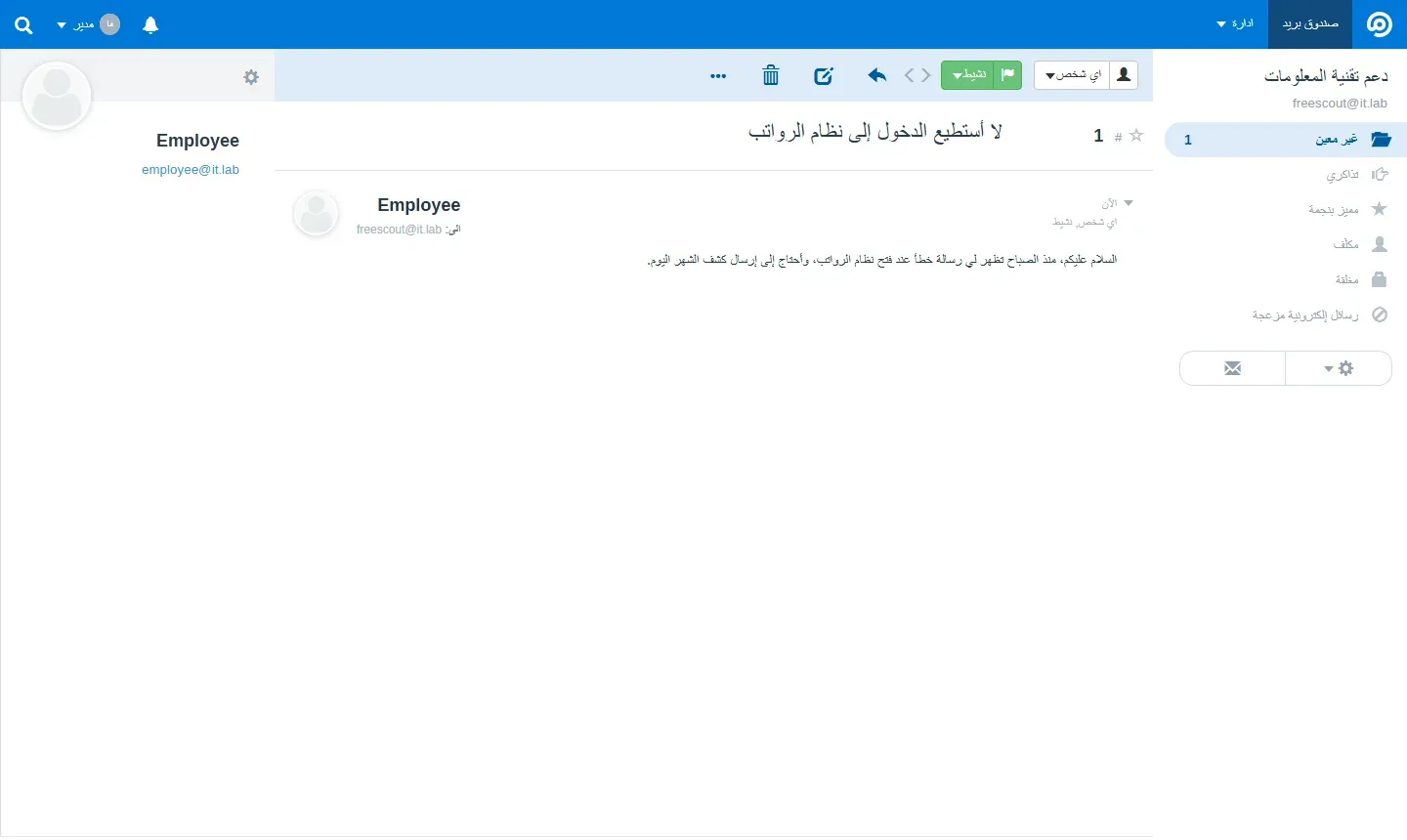Open the مدير user menu
Screen dimensions: 1407x840
(88, 24)
